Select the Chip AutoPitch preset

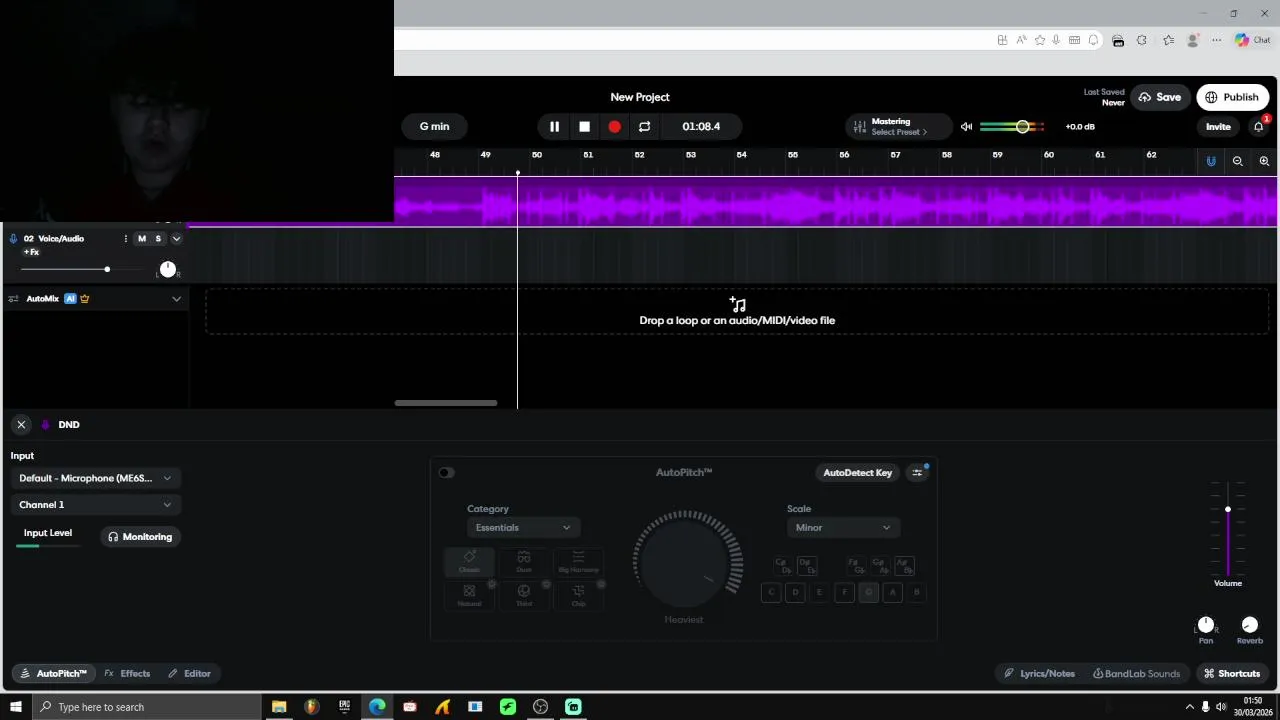578,596
